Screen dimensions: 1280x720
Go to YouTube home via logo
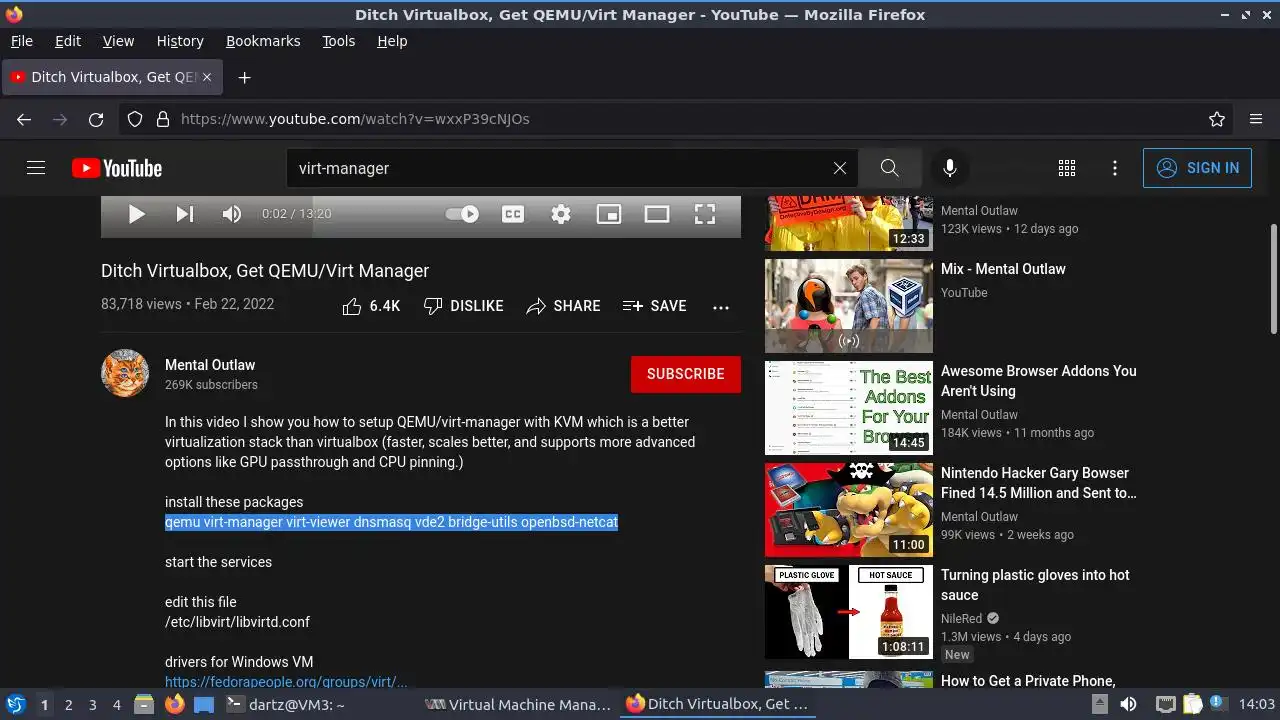117,168
